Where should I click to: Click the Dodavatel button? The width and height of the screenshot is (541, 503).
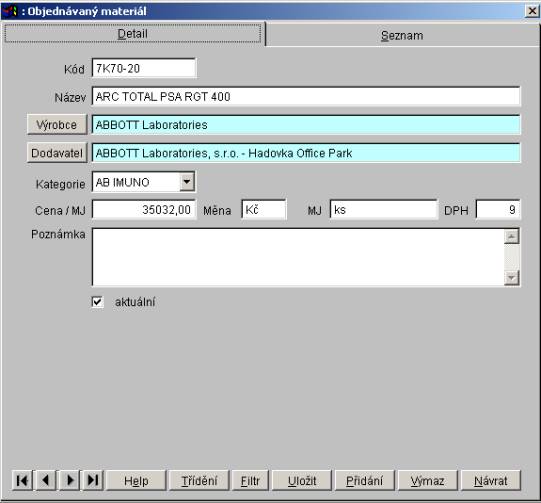tap(57, 153)
